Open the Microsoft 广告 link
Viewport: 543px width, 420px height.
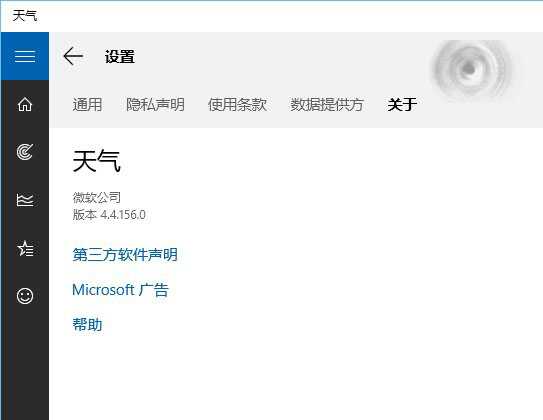coord(120,290)
